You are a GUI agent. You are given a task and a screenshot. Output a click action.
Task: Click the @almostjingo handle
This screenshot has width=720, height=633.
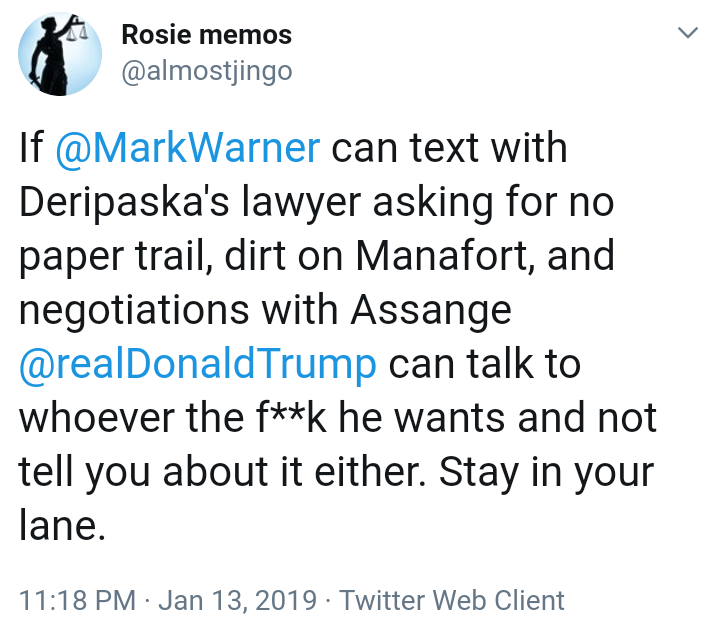click(x=207, y=71)
